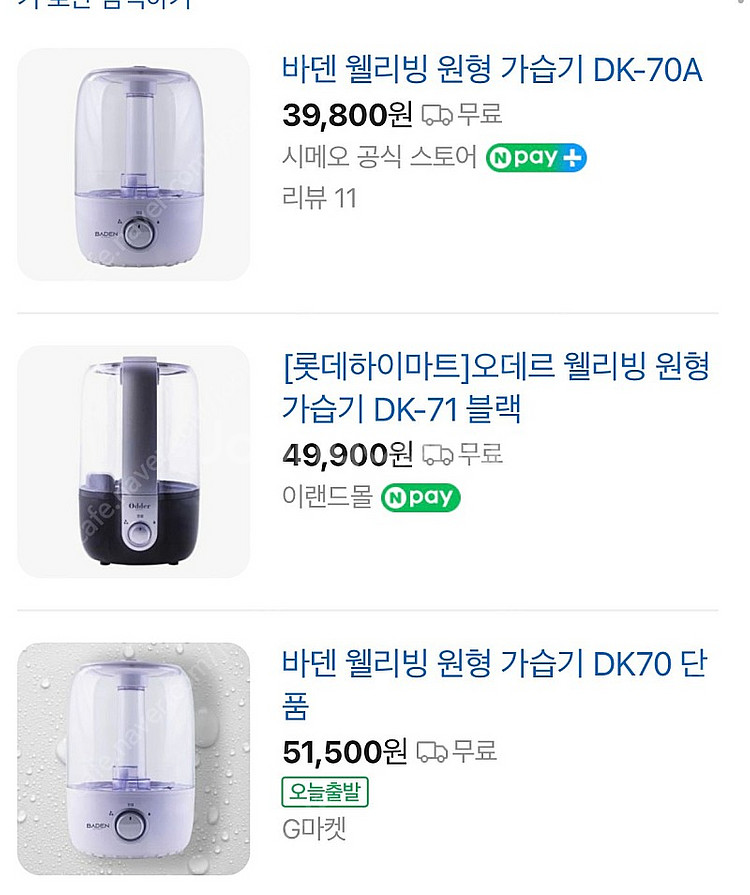Viewport: 750px width, 895px height.
Task: Click the delivery truck icon by 51,500원
Action: pyautogui.click(x=432, y=751)
